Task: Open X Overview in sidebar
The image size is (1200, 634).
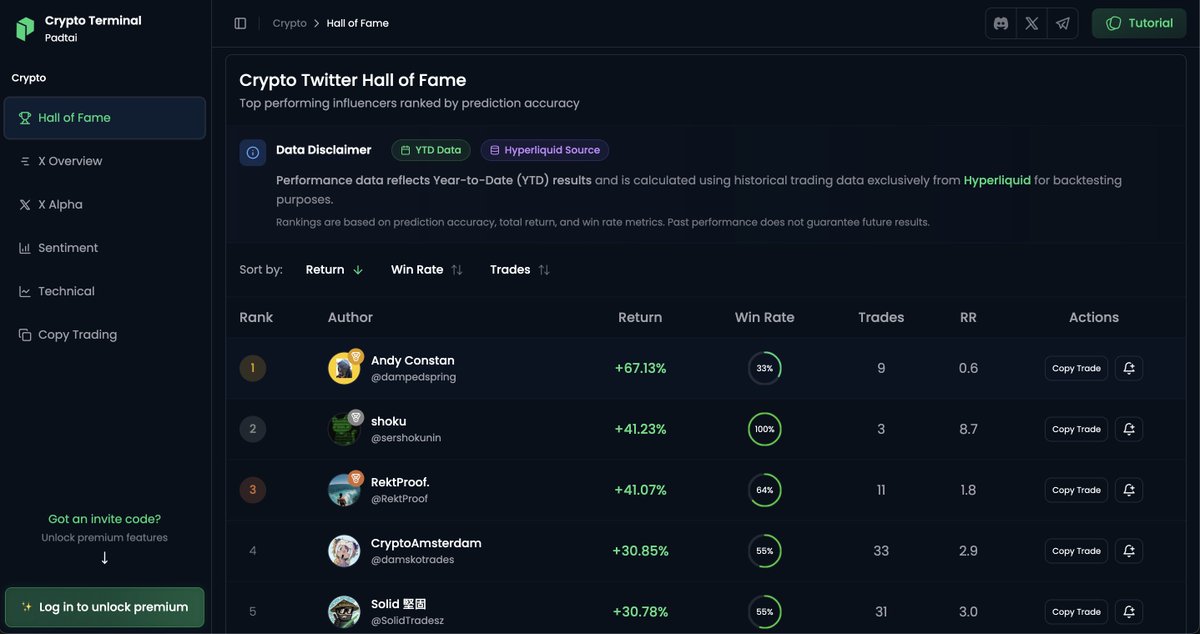Action: 105,161
